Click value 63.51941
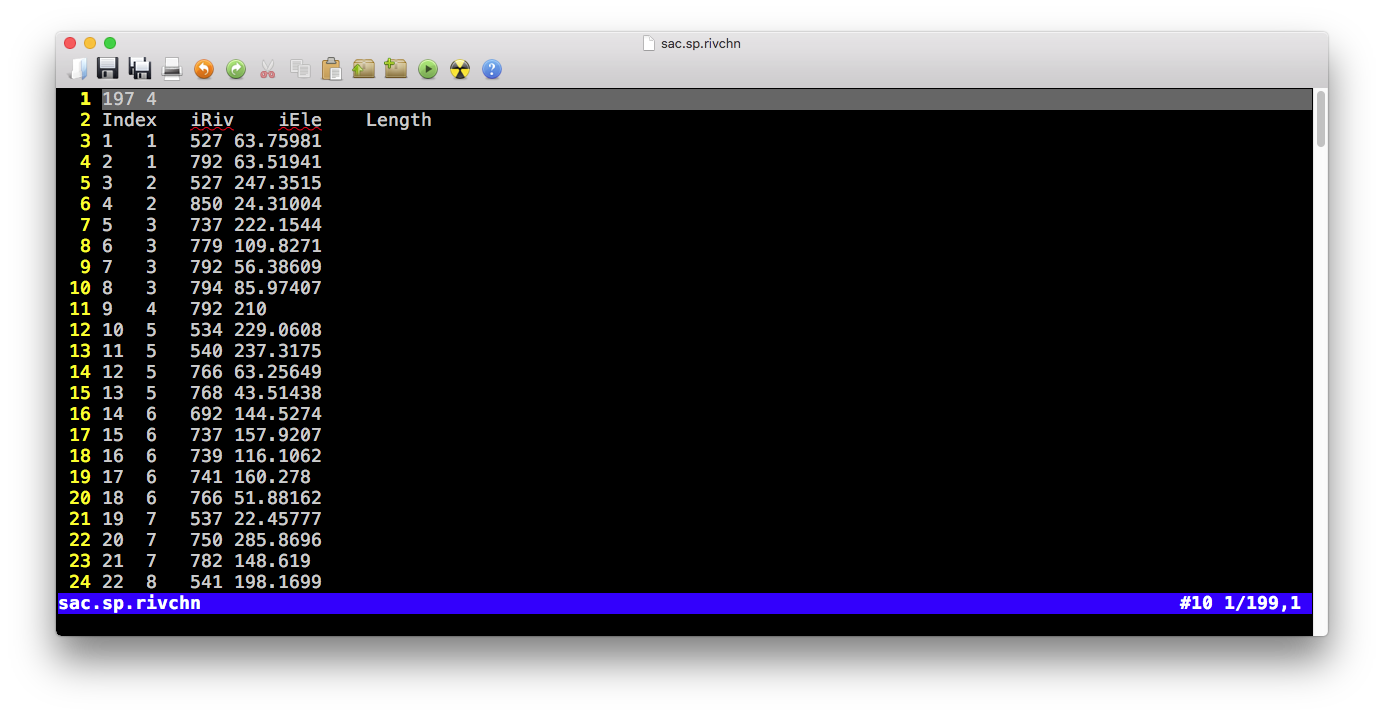 click(278, 162)
